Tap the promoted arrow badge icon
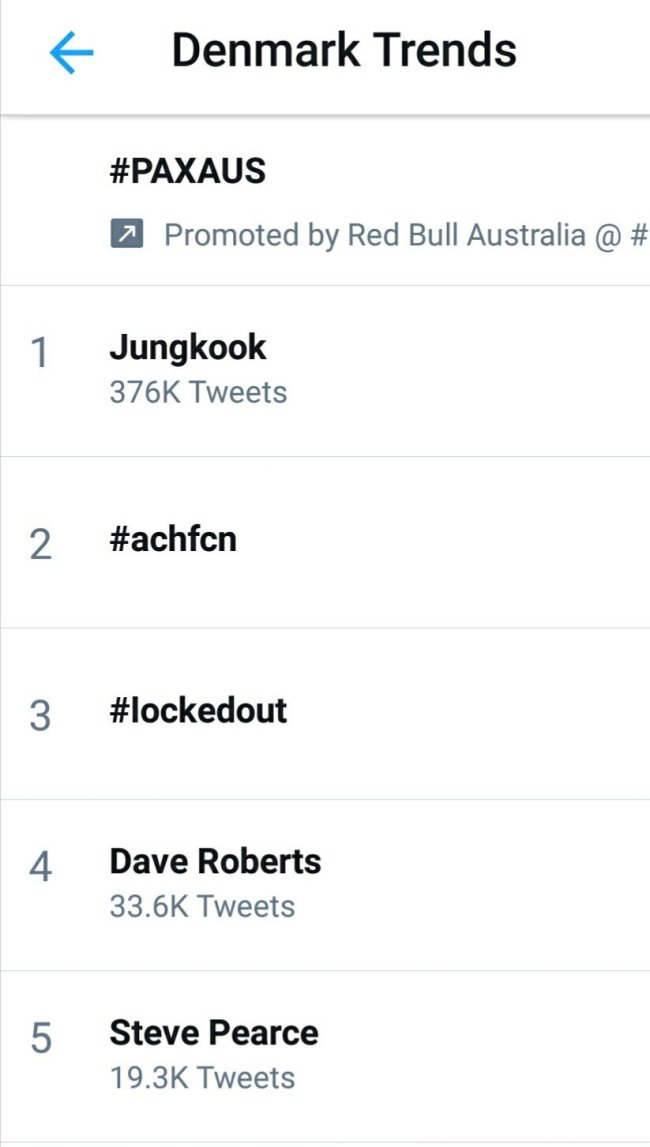 pos(126,236)
